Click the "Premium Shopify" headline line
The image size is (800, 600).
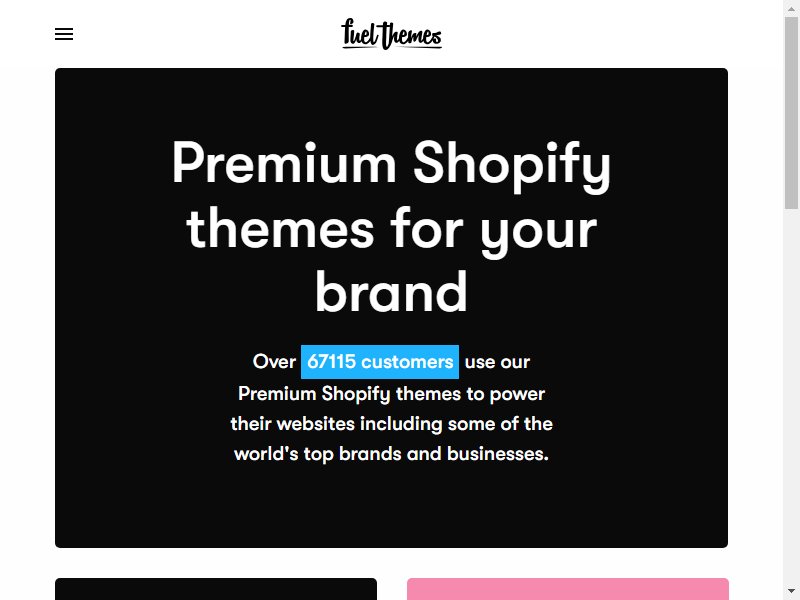click(391, 164)
